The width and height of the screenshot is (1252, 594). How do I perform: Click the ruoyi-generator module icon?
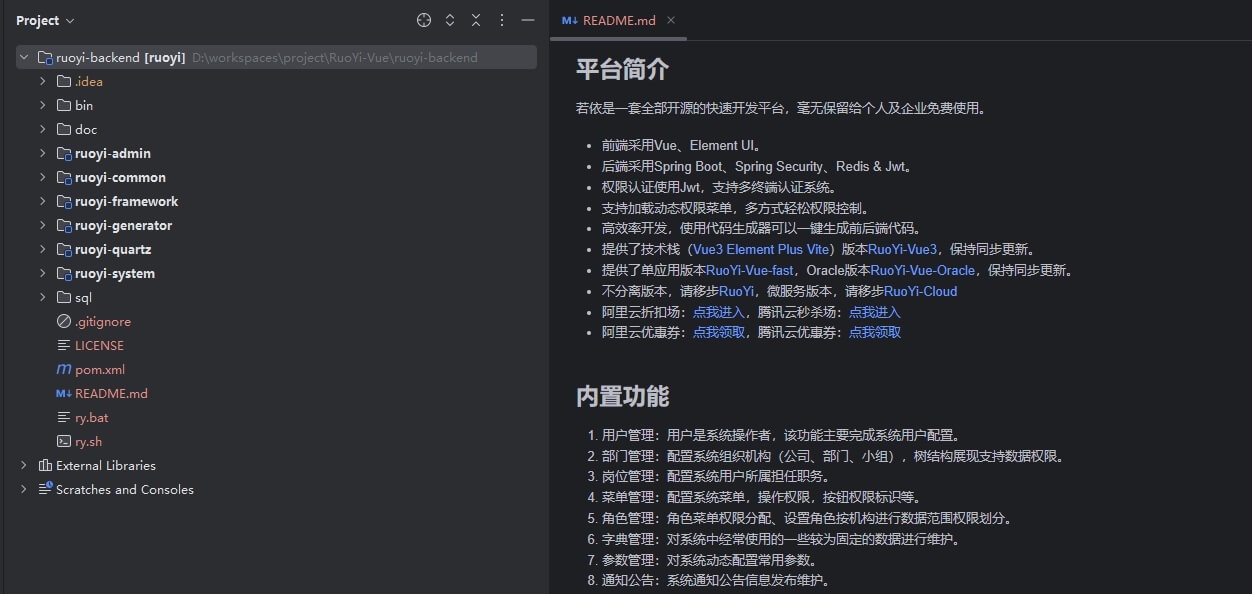coord(64,226)
